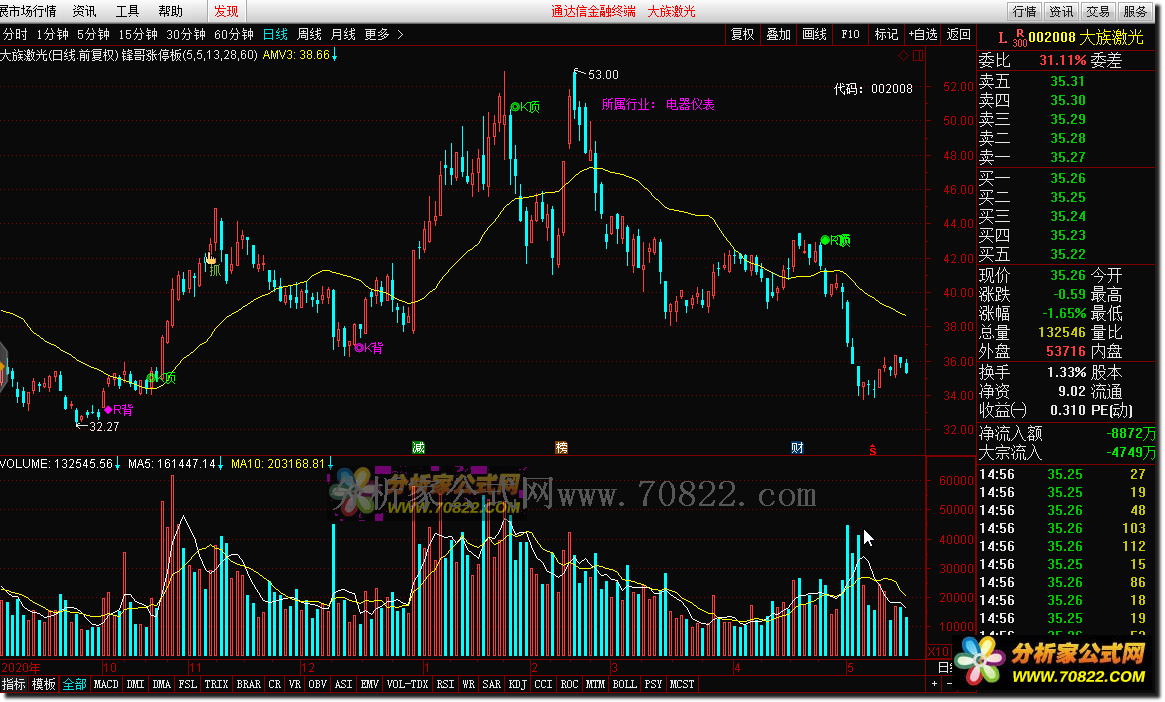The image size is (1165, 702).
Task: Click the red L icon beside stock code
Action: pos(1002,38)
